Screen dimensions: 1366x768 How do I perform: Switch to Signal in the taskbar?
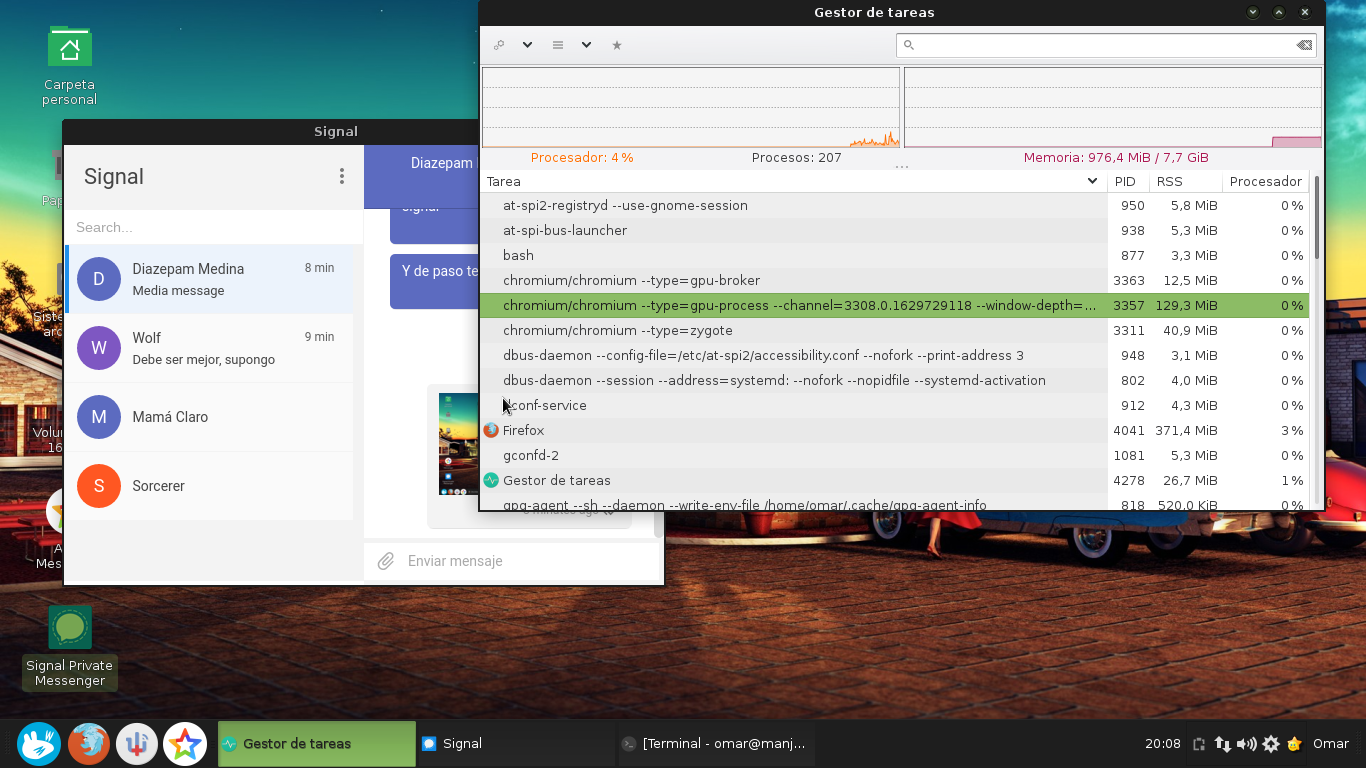point(516,743)
